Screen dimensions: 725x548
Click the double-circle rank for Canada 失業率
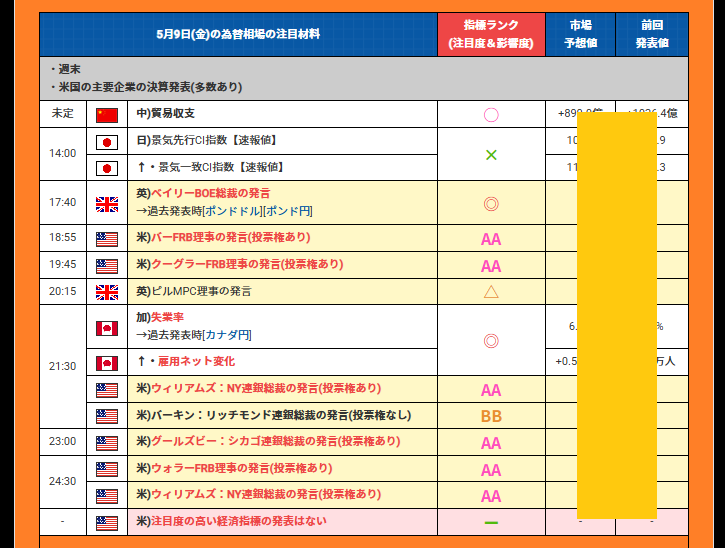(x=491, y=341)
